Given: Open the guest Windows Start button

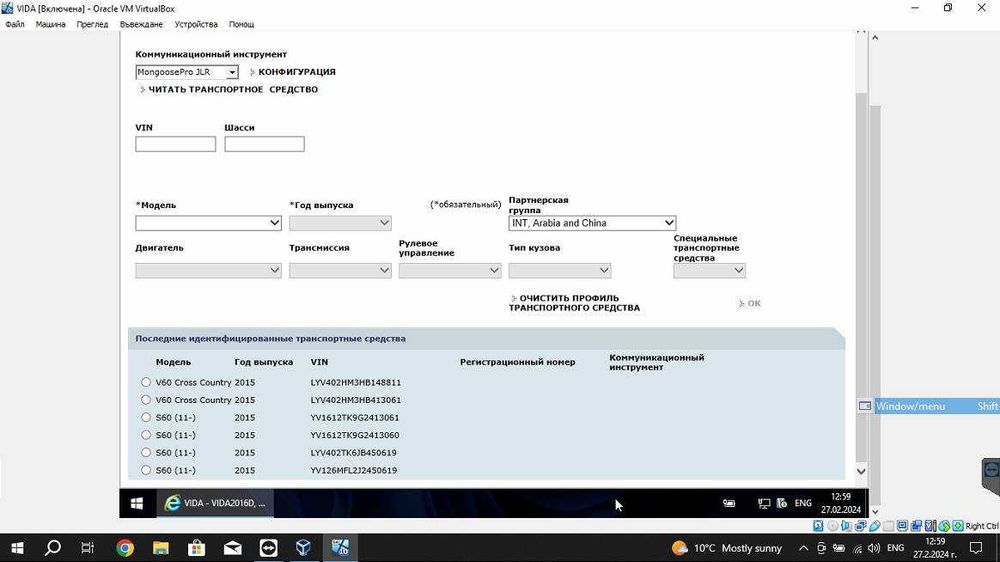Looking at the screenshot, I should pos(136,503).
